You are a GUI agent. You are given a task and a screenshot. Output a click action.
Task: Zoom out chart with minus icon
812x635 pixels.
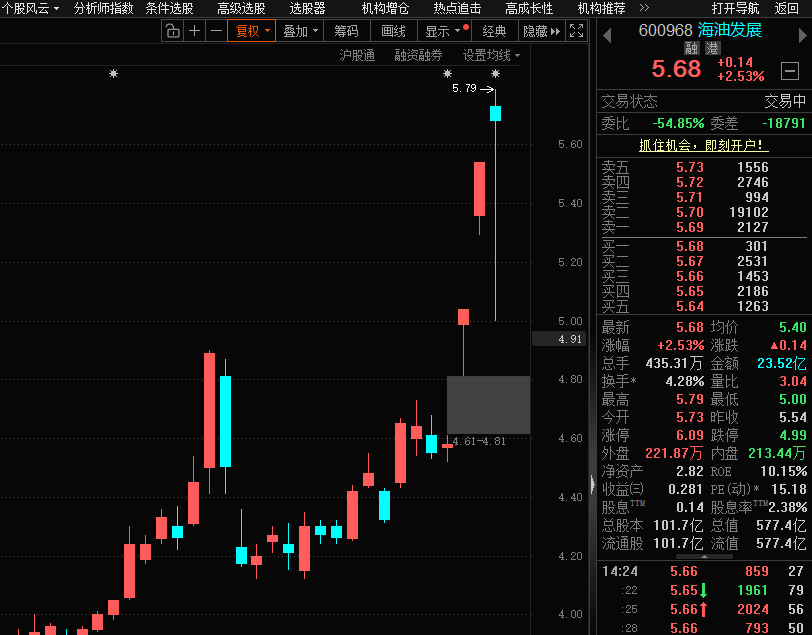point(216,31)
